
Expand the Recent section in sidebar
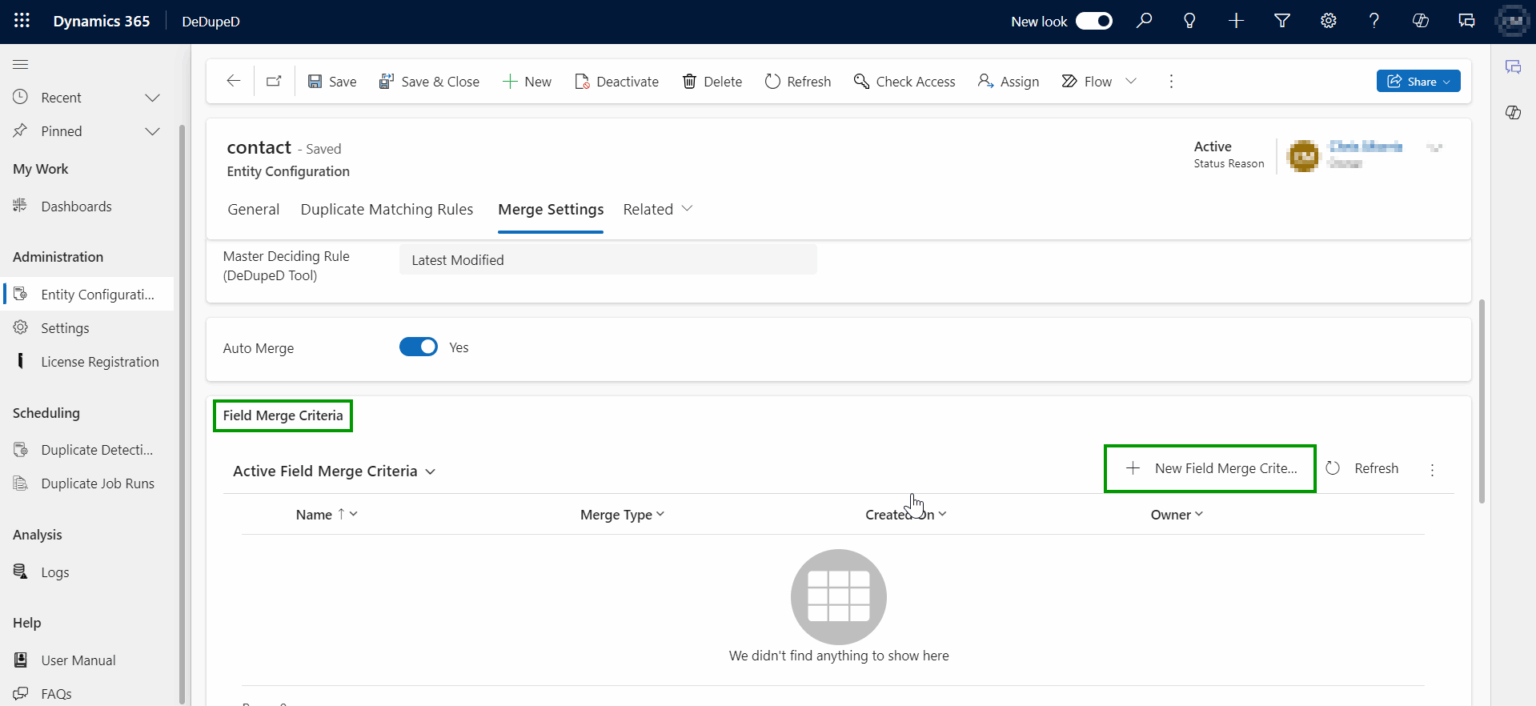152,97
